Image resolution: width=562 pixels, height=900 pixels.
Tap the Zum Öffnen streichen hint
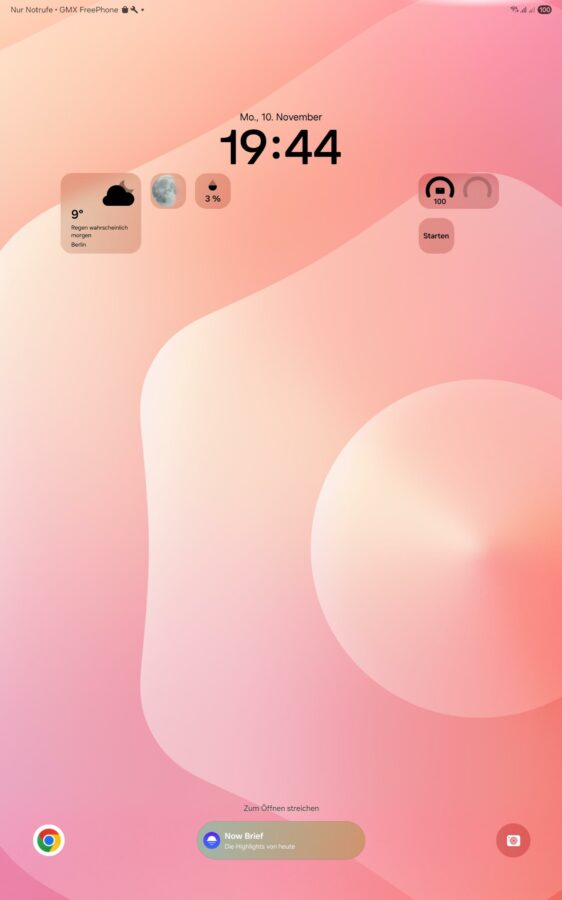pos(281,808)
